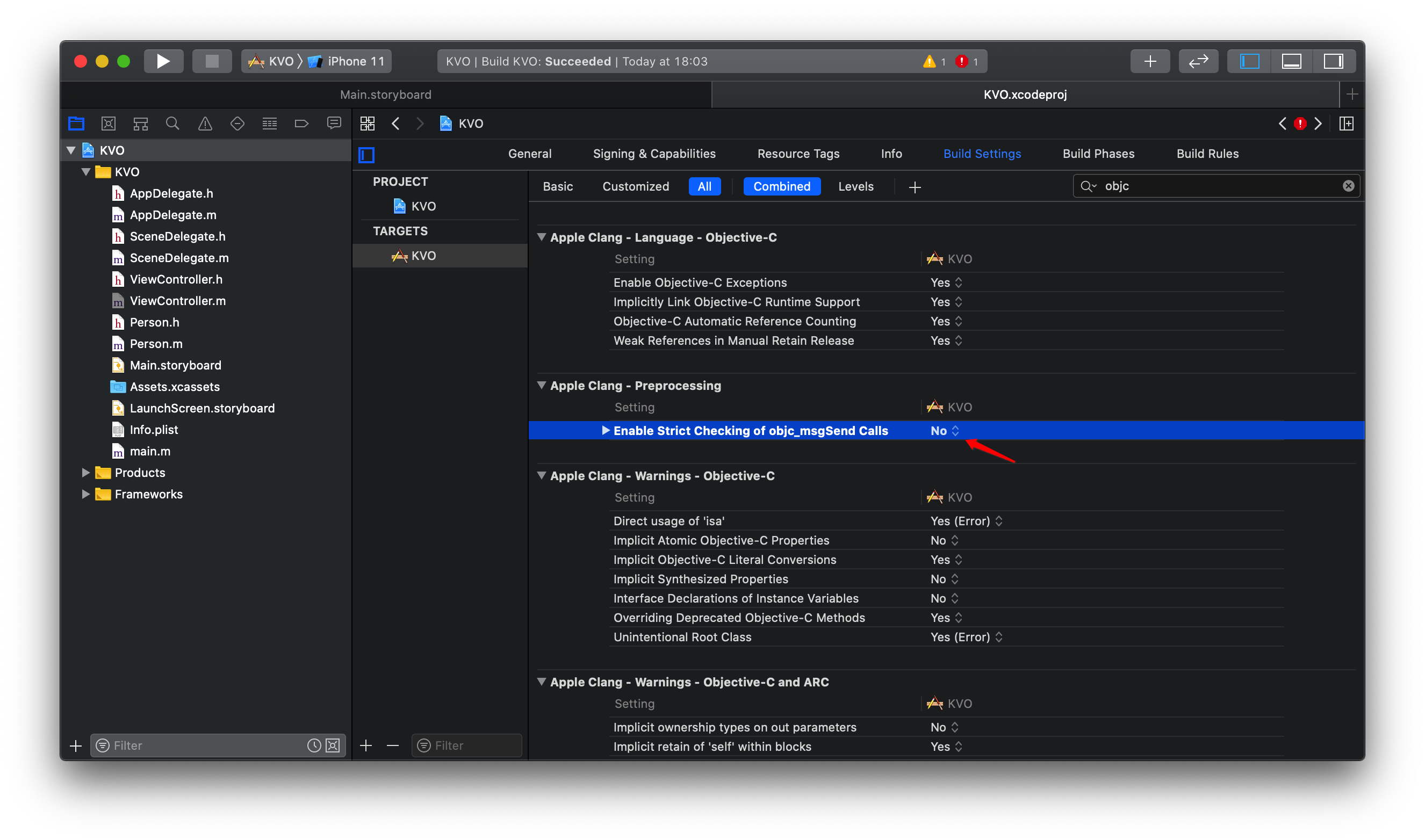Open the Find navigator magnifier icon
Screen dimensions: 1425x840
(x=172, y=124)
